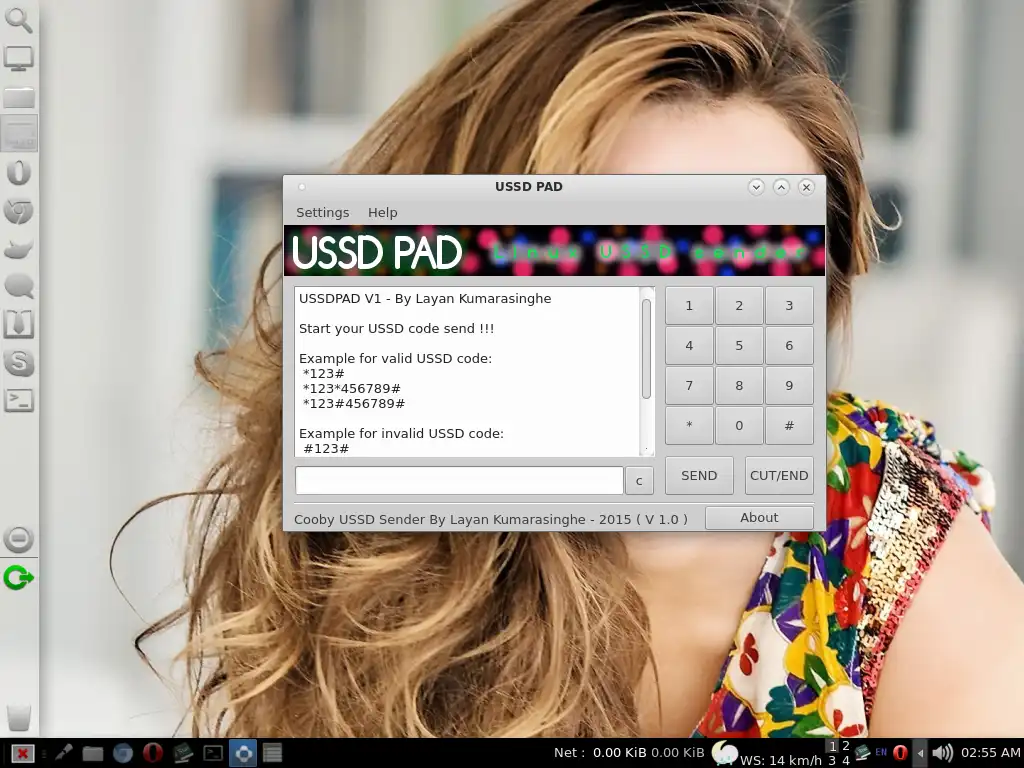Click keypad button 6
Viewport: 1024px width, 768px height.
[x=789, y=345]
